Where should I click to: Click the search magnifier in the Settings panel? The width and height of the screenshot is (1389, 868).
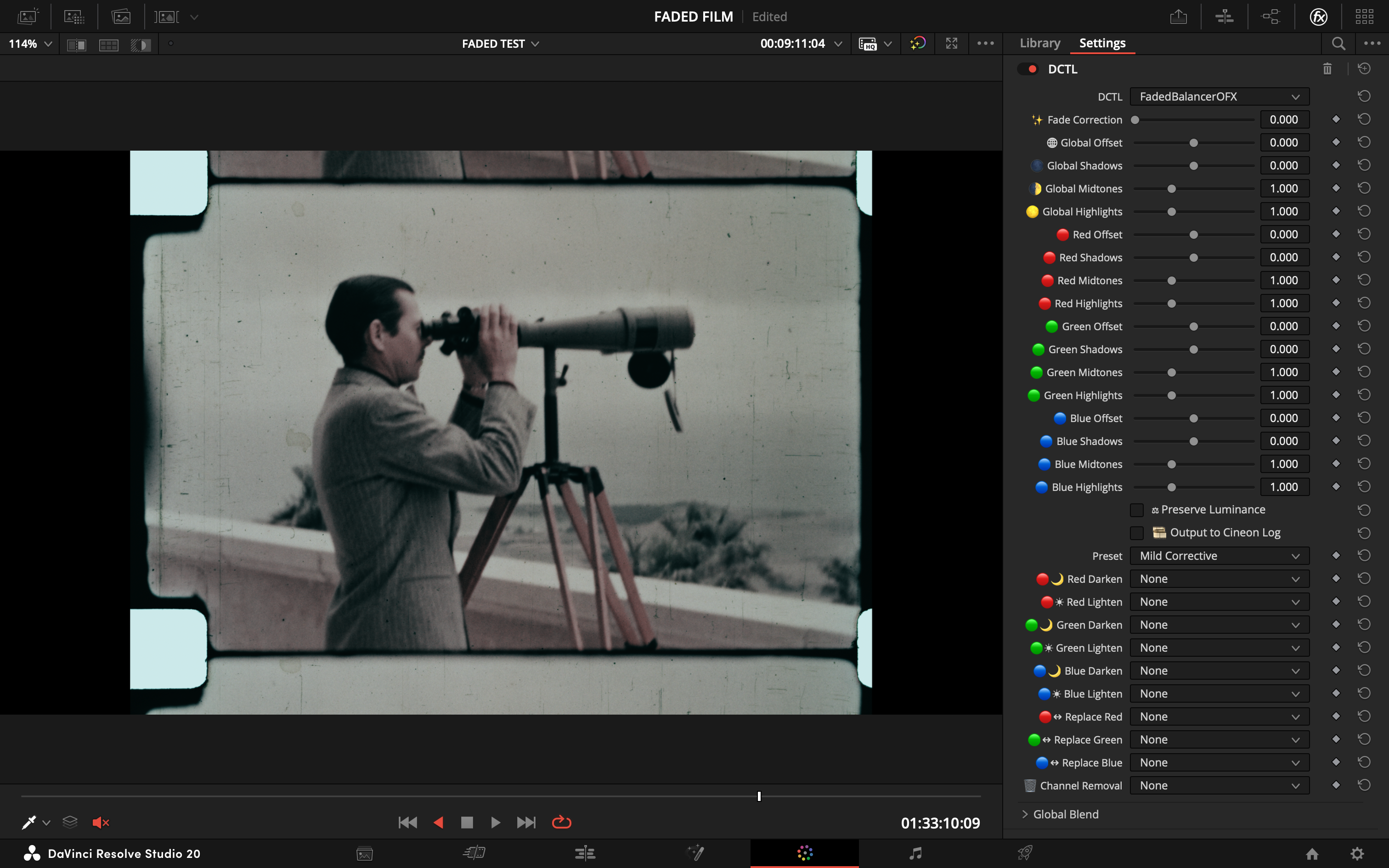[x=1338, y=44]
